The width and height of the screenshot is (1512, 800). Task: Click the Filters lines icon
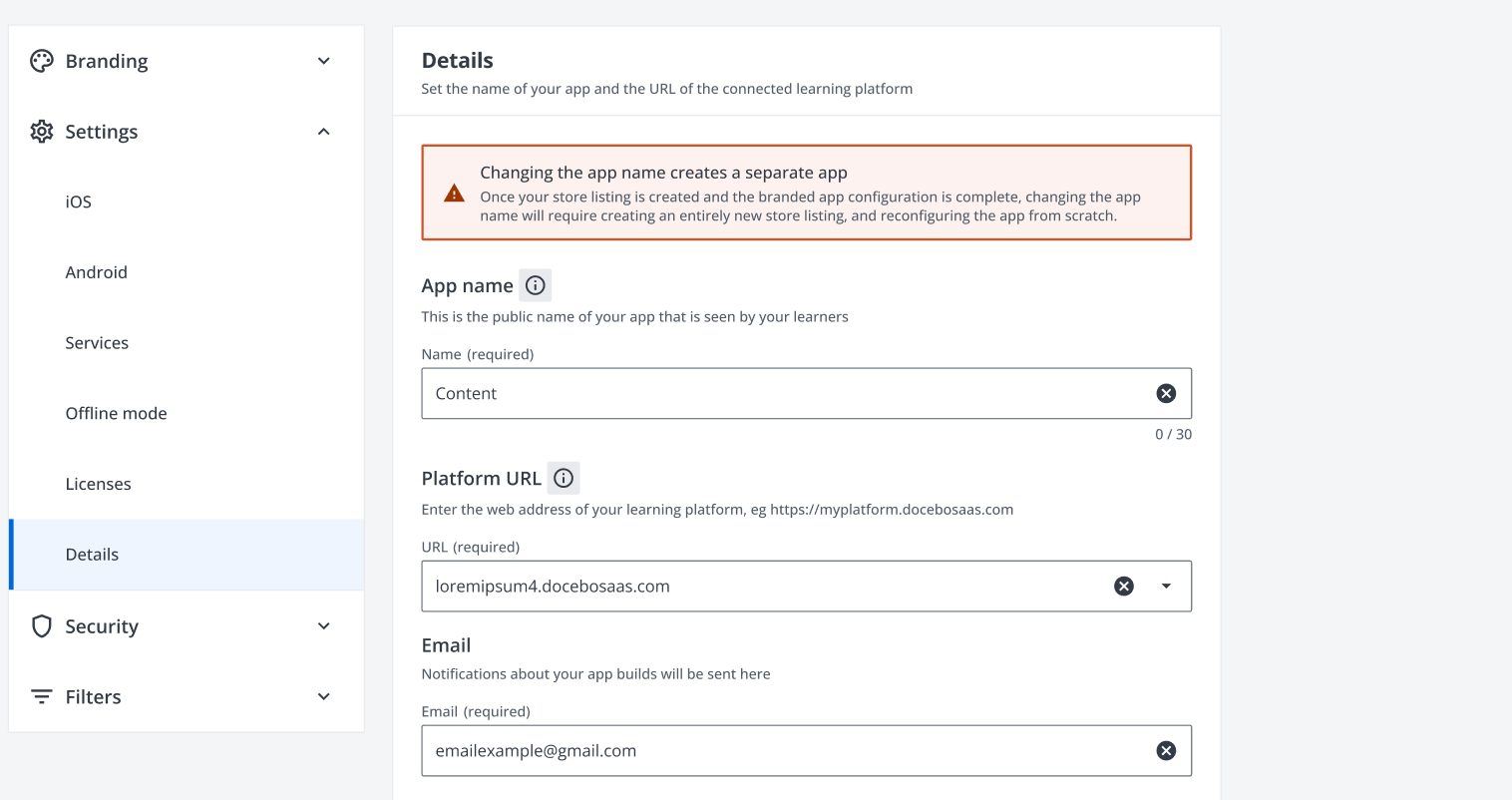[x=42, y=697]
